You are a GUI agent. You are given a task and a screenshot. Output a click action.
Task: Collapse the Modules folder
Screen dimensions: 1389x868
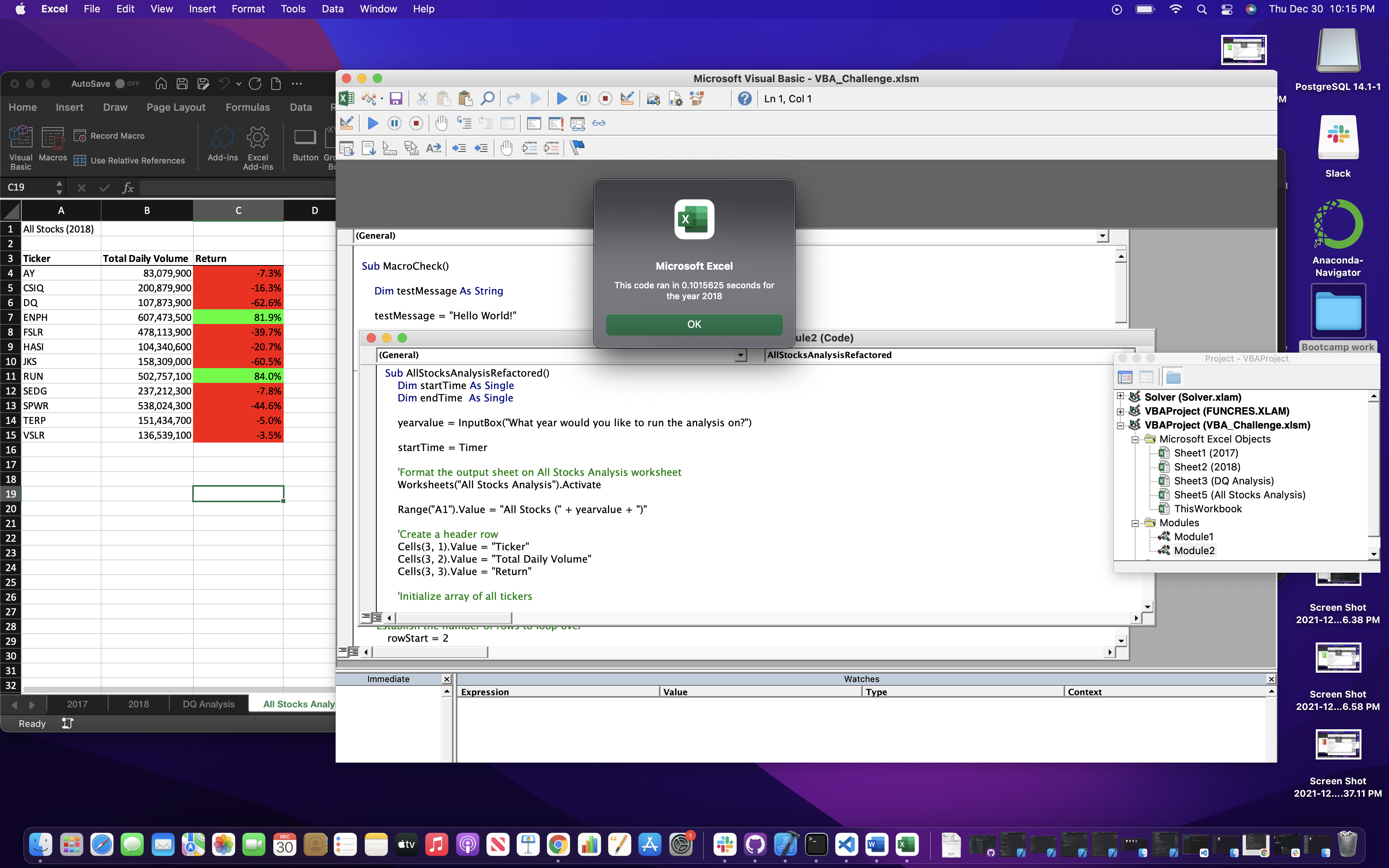tap(1135, 523)
